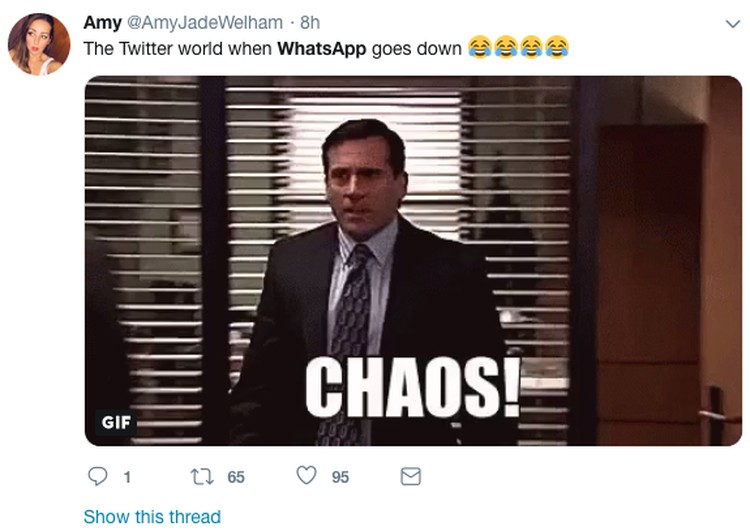Viewport: 750px width, 531px height.
Task: Retweet Amy's WhatsApp tweet
Action: pos(202,476)
